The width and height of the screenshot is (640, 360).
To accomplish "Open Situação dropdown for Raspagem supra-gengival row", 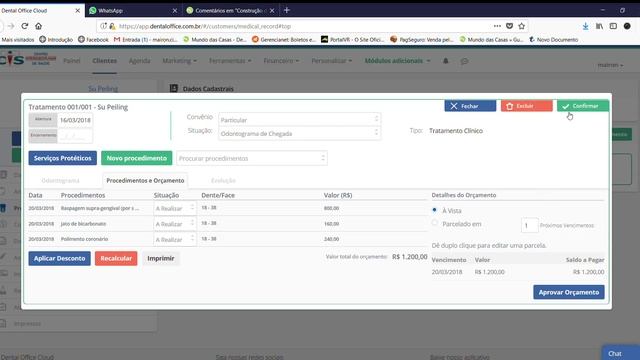I will pyautogui.click(x=175, y=208).
